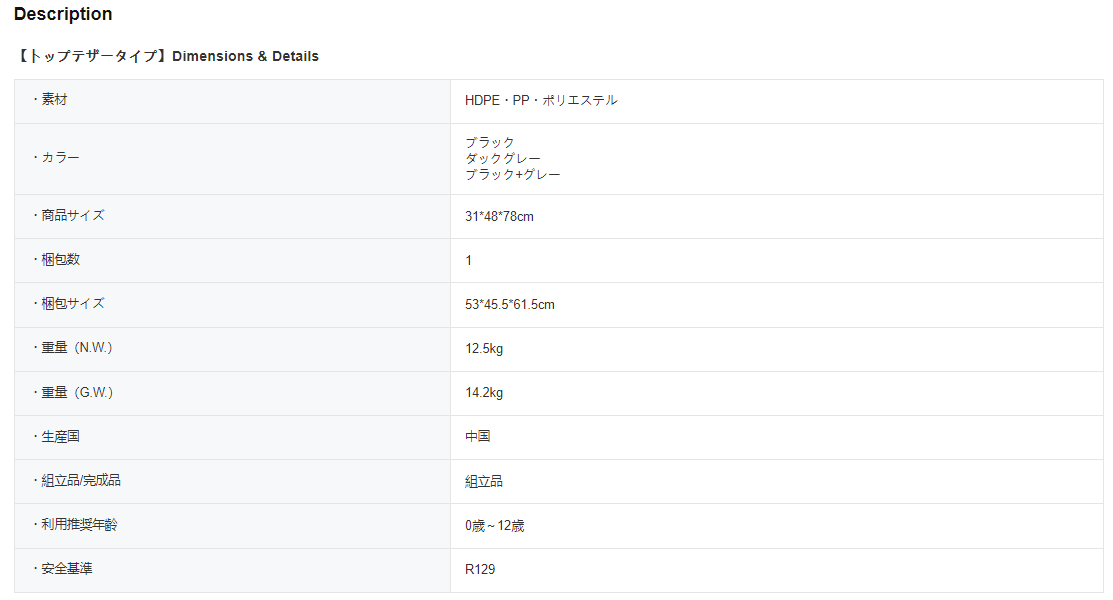Click the ダックグレー color text
Screen dimensions: 1113x600
pyautogui.click(x=503, y=158)
